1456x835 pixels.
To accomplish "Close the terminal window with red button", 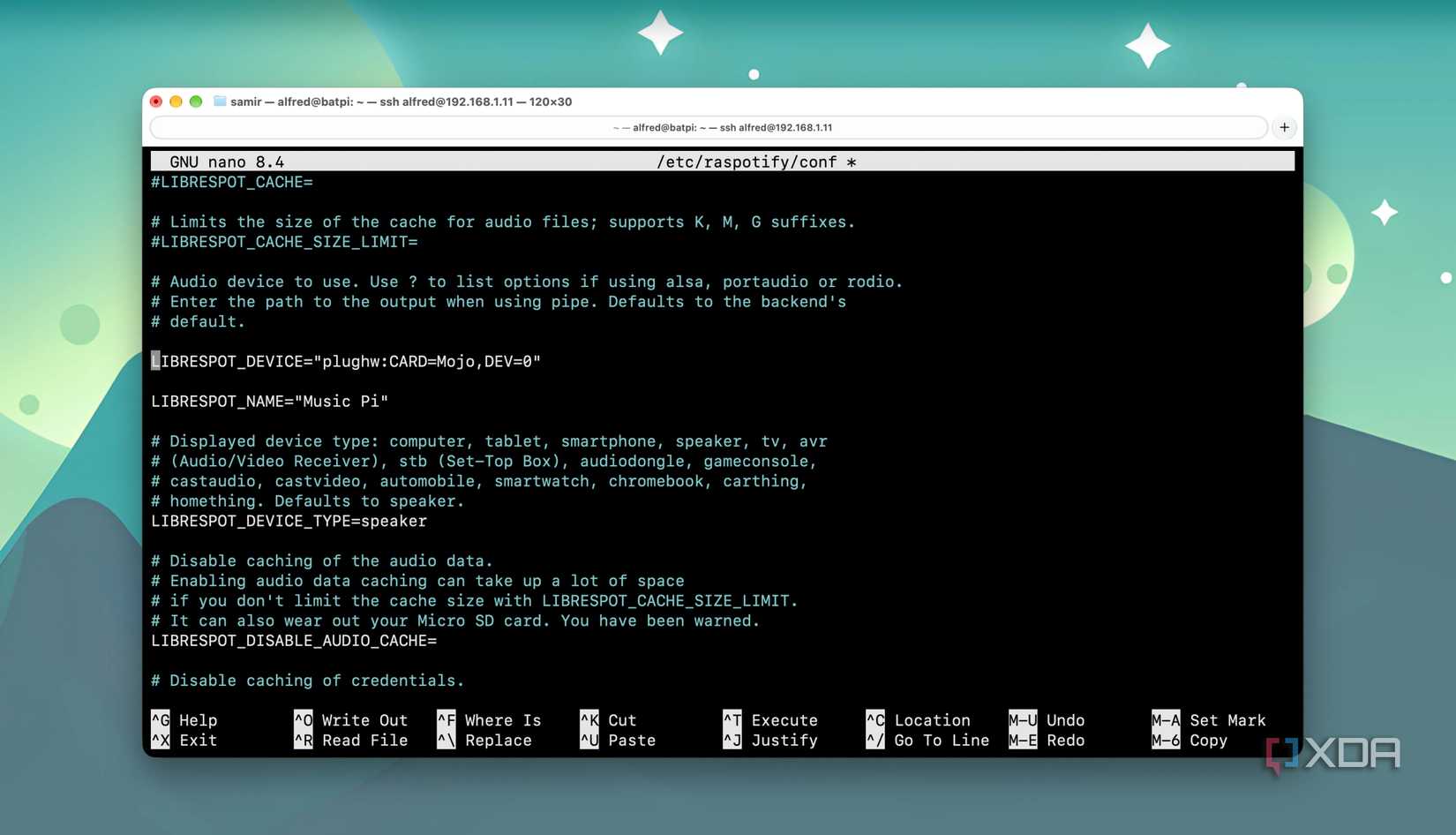I will [156, 102].
